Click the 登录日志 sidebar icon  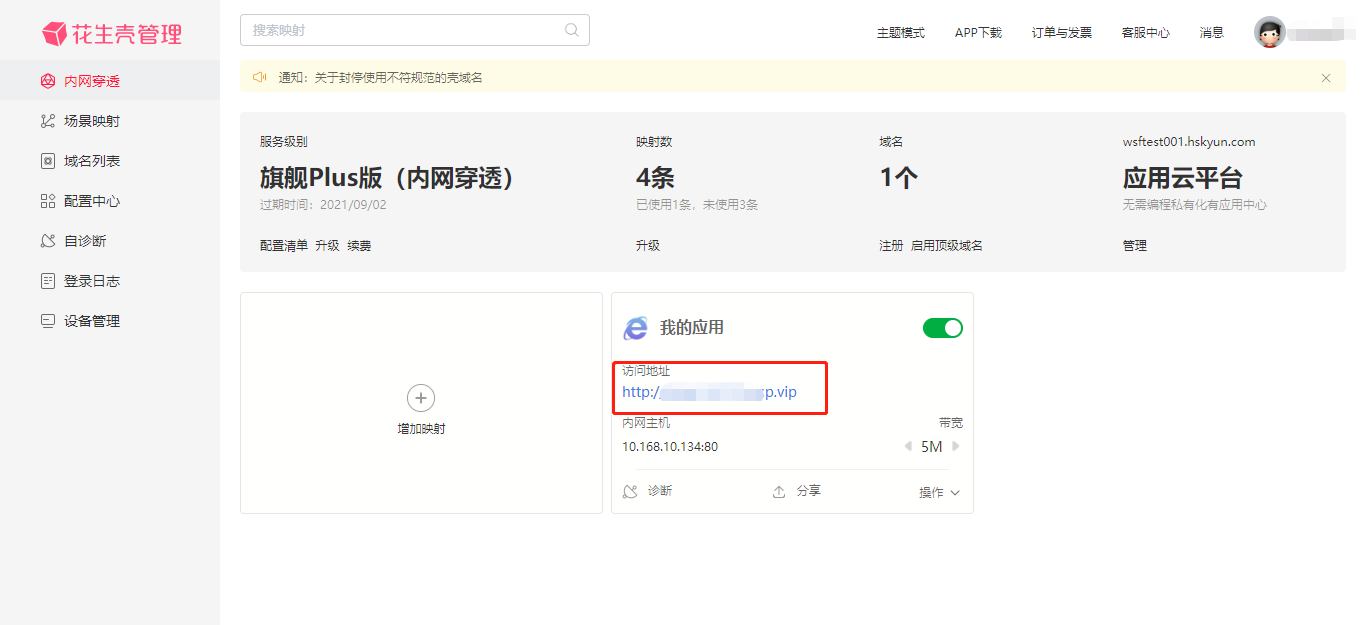(47, 281)
